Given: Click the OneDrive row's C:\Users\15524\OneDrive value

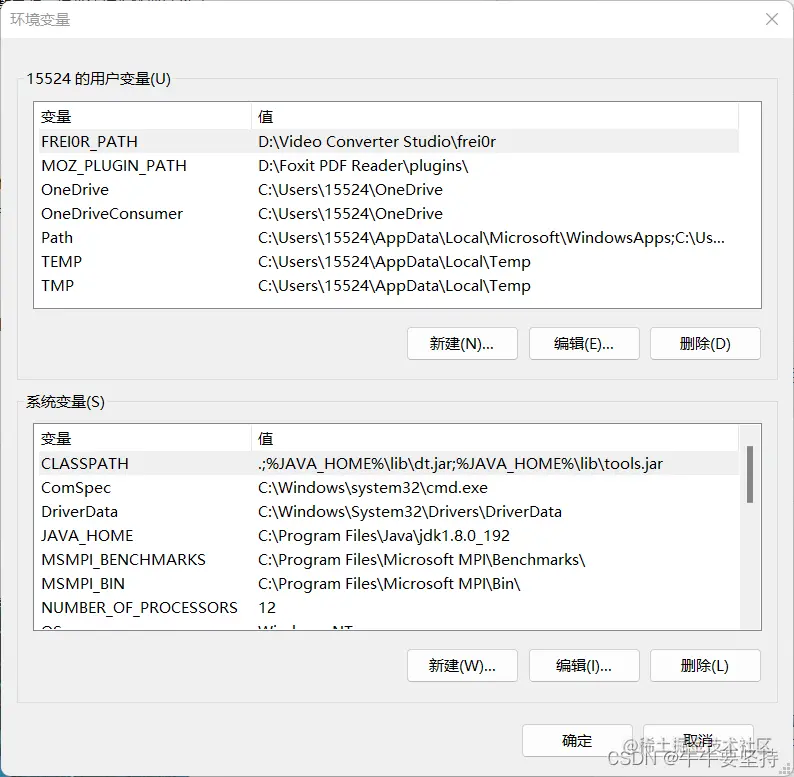Looking at the screenshot, I should [x=350, y=189].
